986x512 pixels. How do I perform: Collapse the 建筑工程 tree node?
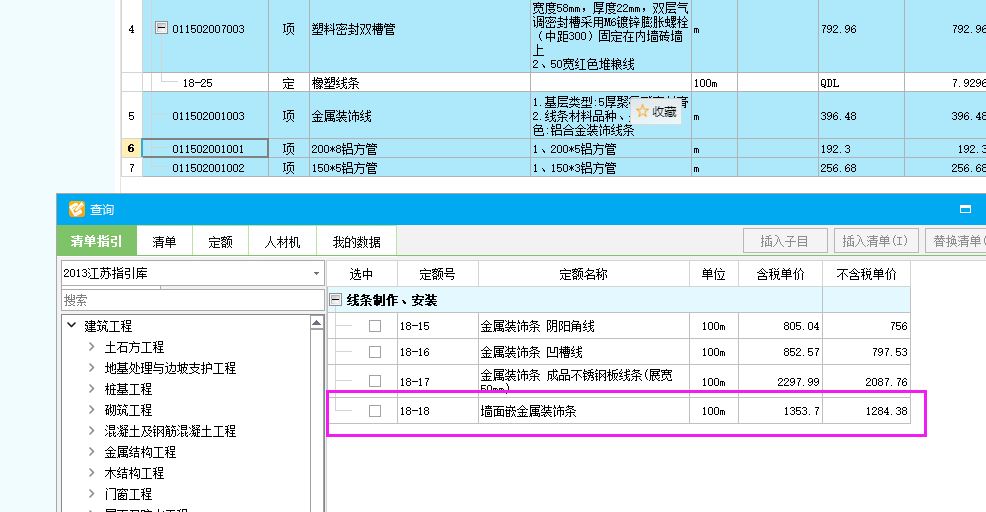[72, 325]
